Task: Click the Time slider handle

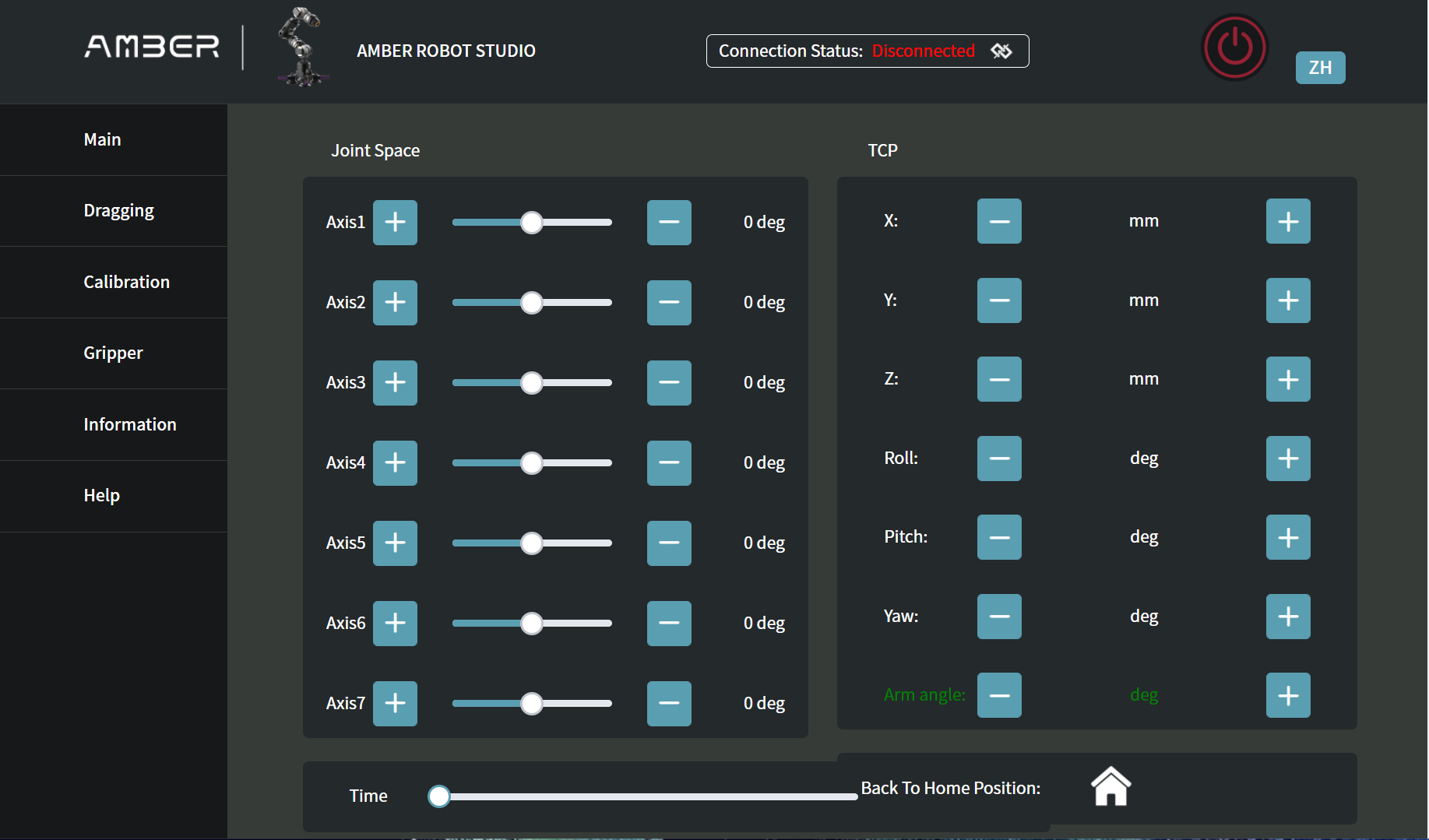Action: click(x=439, y=796)
